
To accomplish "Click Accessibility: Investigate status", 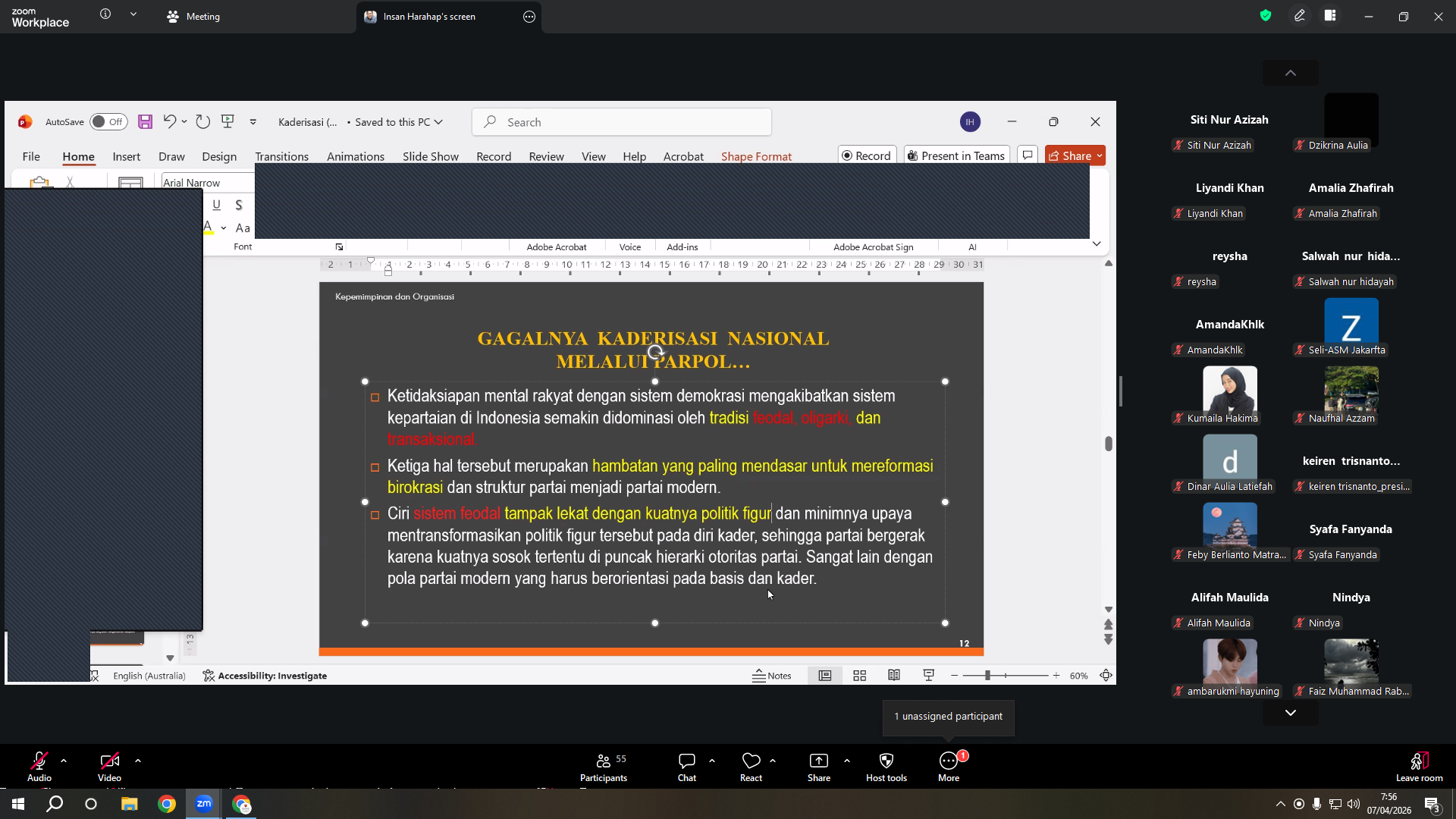I will [x=265, y=676].
